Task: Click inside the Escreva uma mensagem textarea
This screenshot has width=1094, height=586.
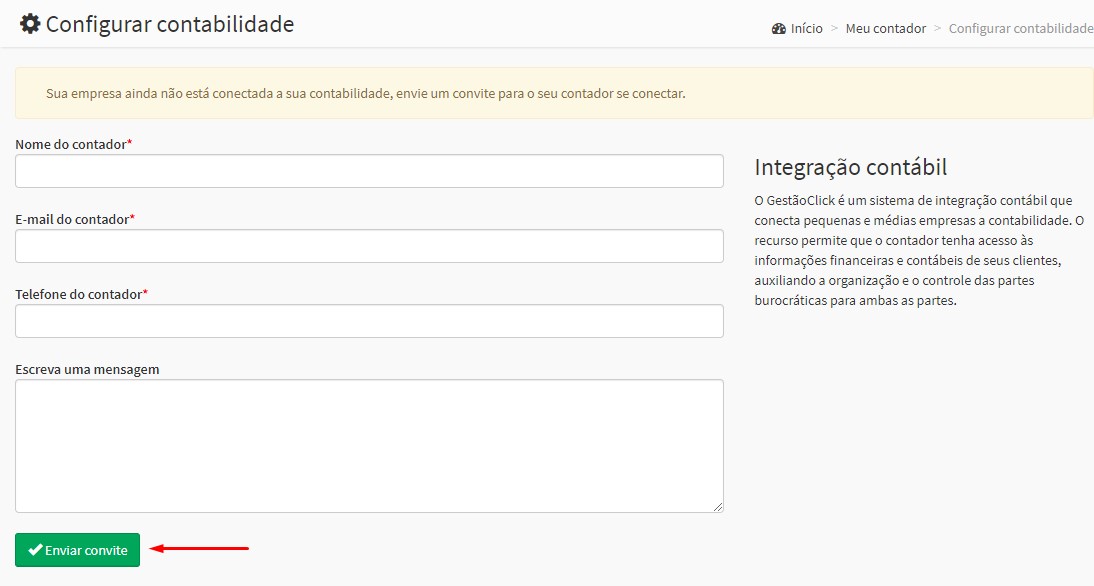Action: pos(369,446)
